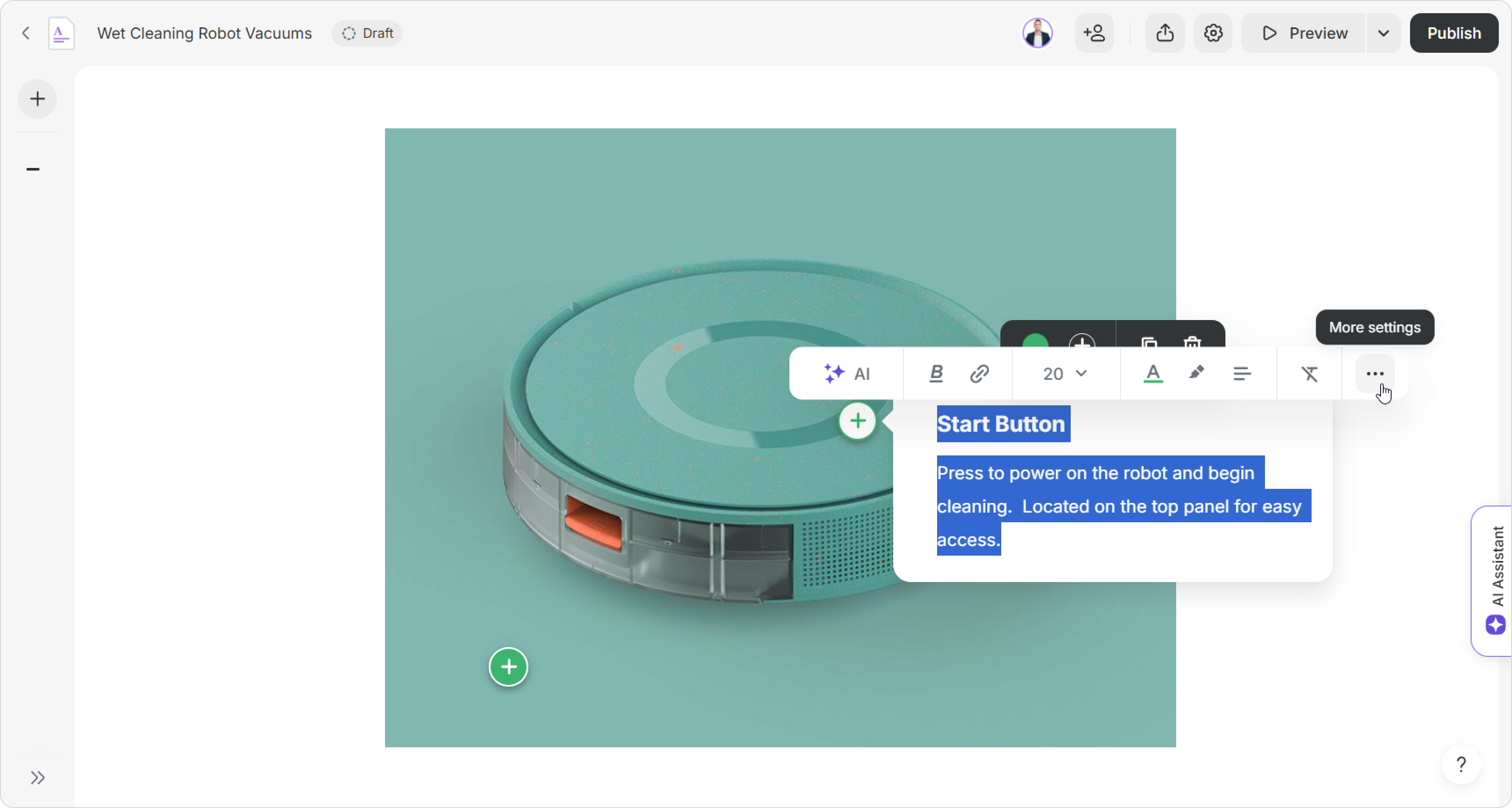Click the Publish button
Viewport: 1512px width, 808px height.
click(1453, 33)
